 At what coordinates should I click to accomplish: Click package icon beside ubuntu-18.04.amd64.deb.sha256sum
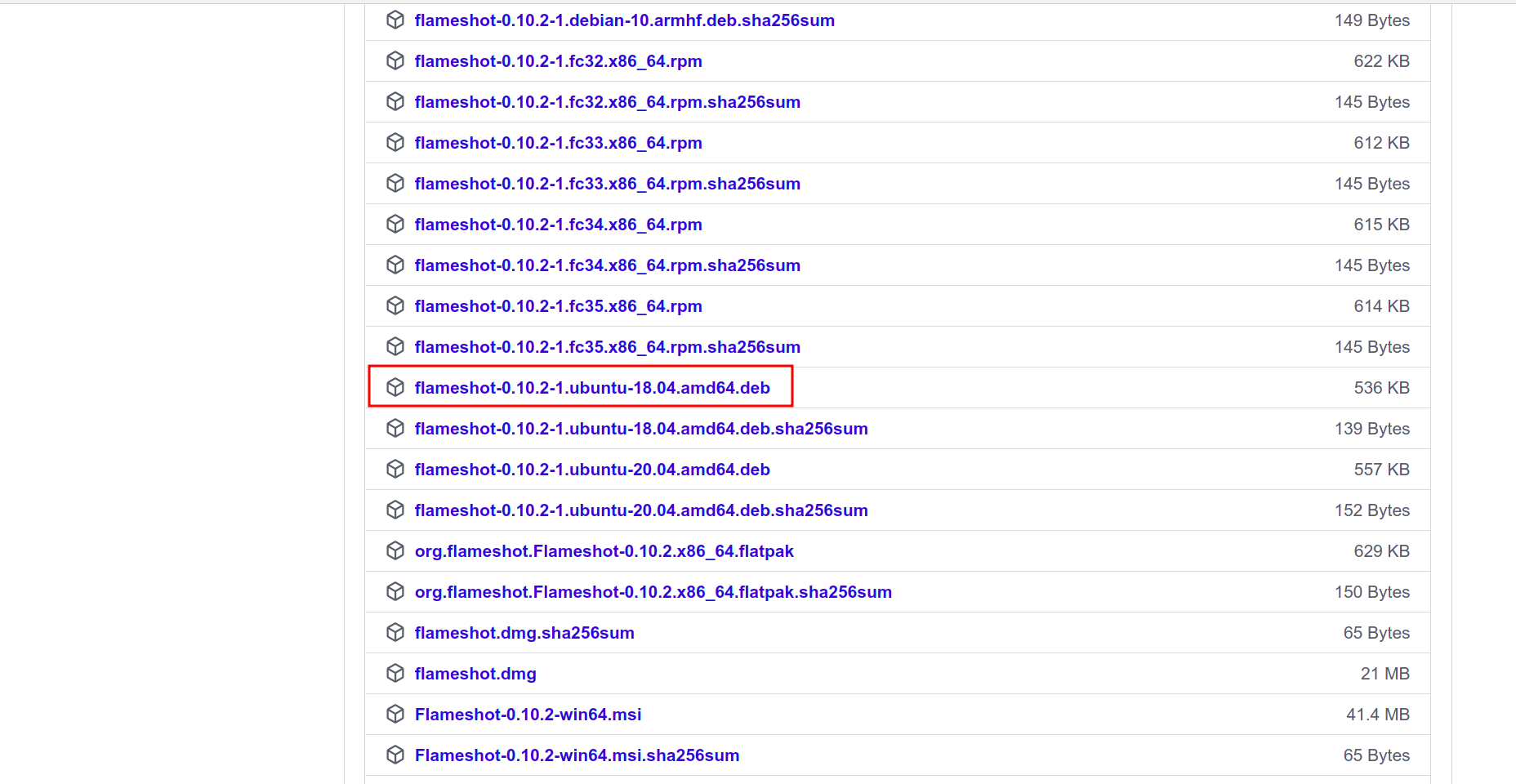coord(395,428)
